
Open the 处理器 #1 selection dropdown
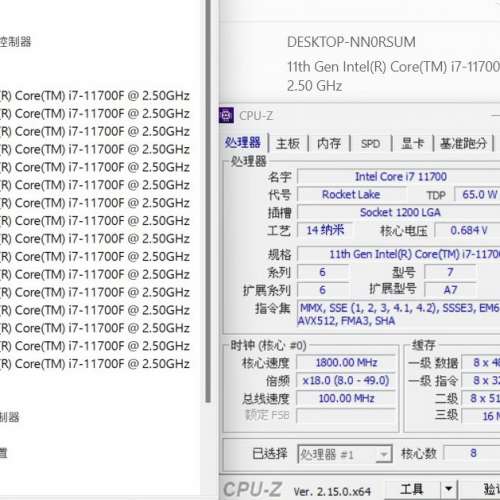345,454
